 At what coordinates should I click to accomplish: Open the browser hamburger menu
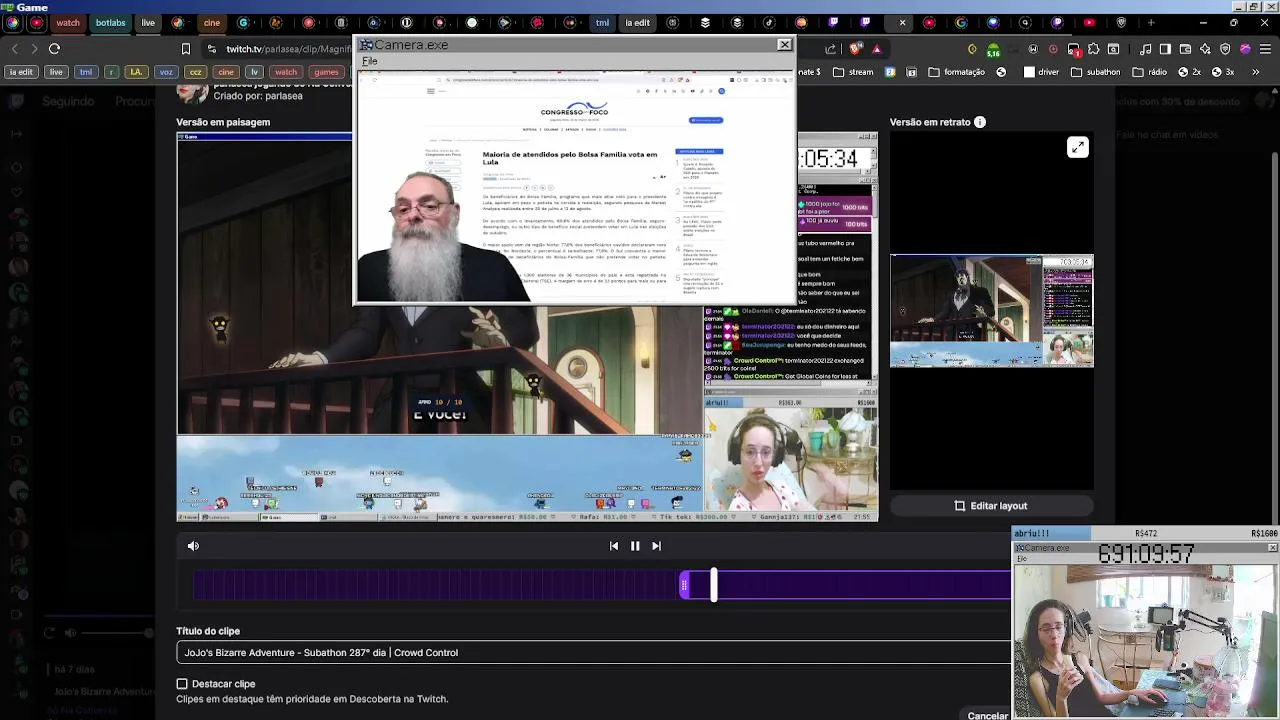pos(1266,48)
